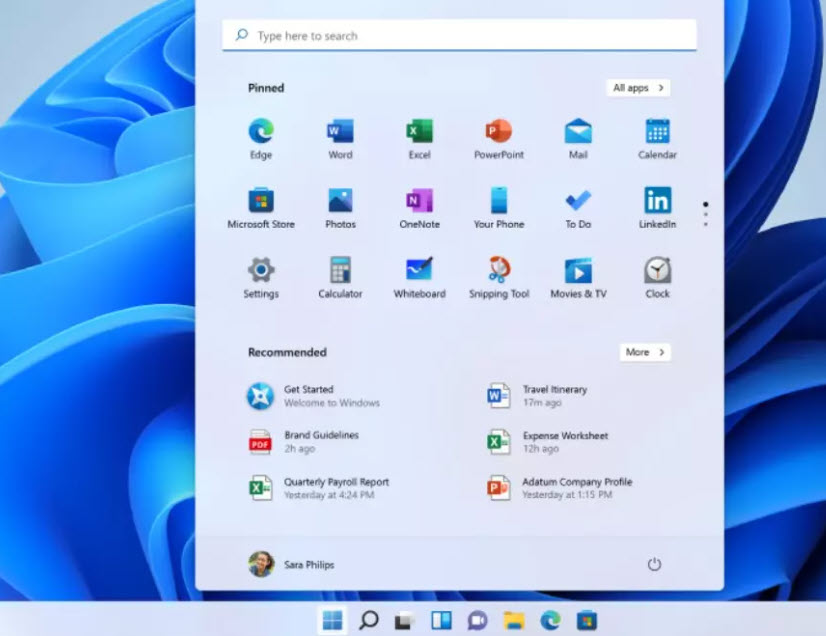This screenshot has width=826, height=636.
Task: Open the Calendar app
Action: click(x=657, y=139)
